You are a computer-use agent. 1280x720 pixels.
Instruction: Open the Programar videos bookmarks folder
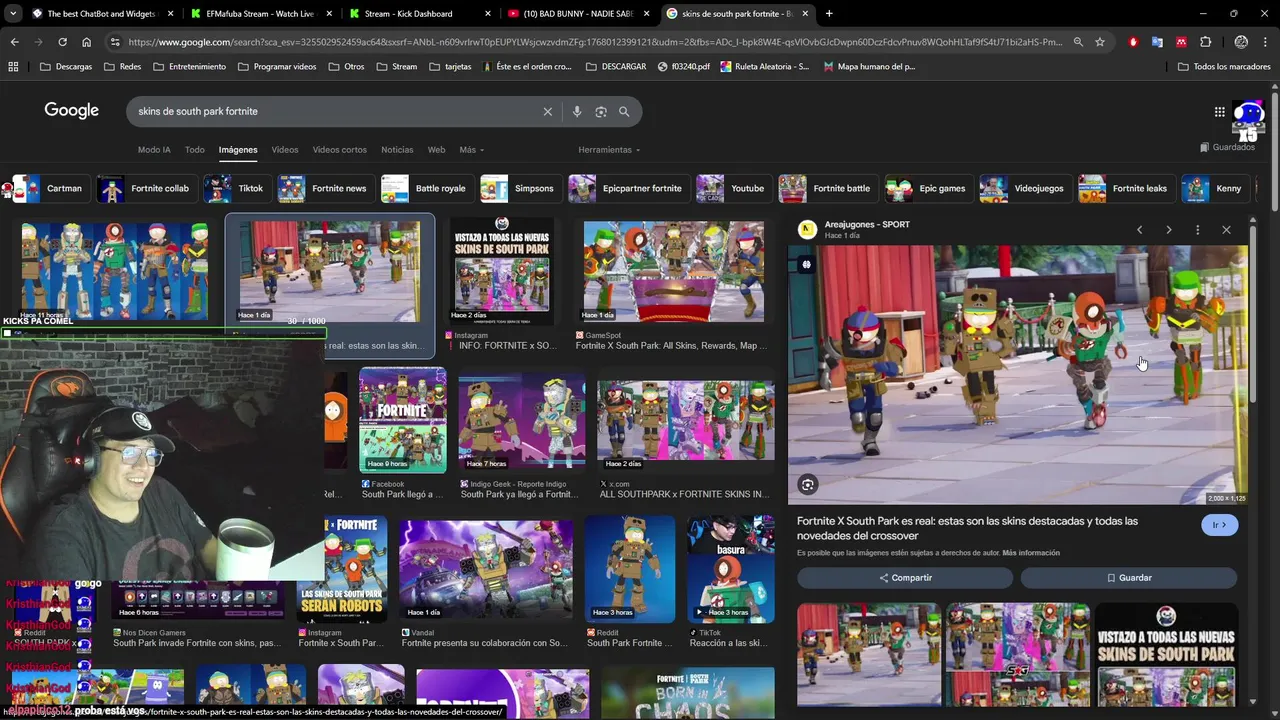pyautogui.click(x=277, y=67)
